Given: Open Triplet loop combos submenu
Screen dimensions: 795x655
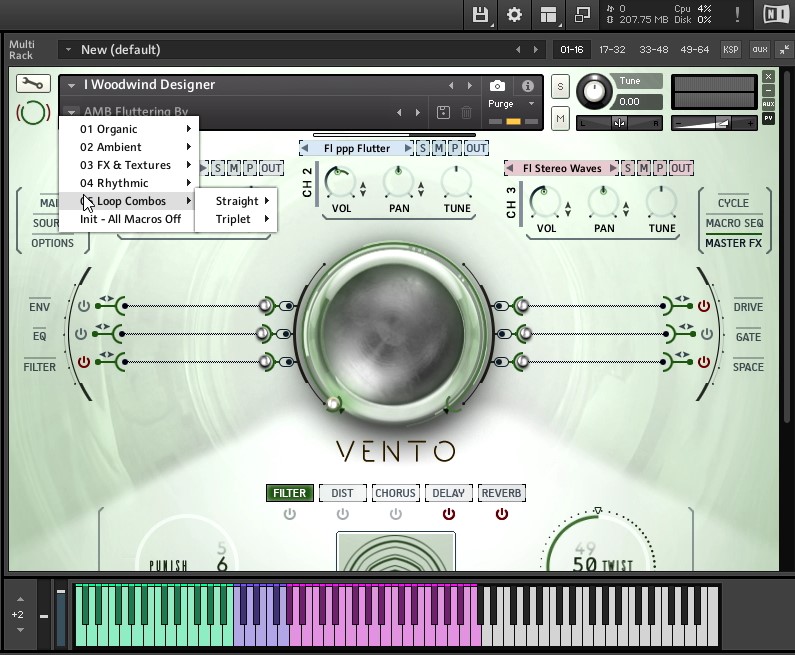Looking at the screenshot, I should (236, 219).
